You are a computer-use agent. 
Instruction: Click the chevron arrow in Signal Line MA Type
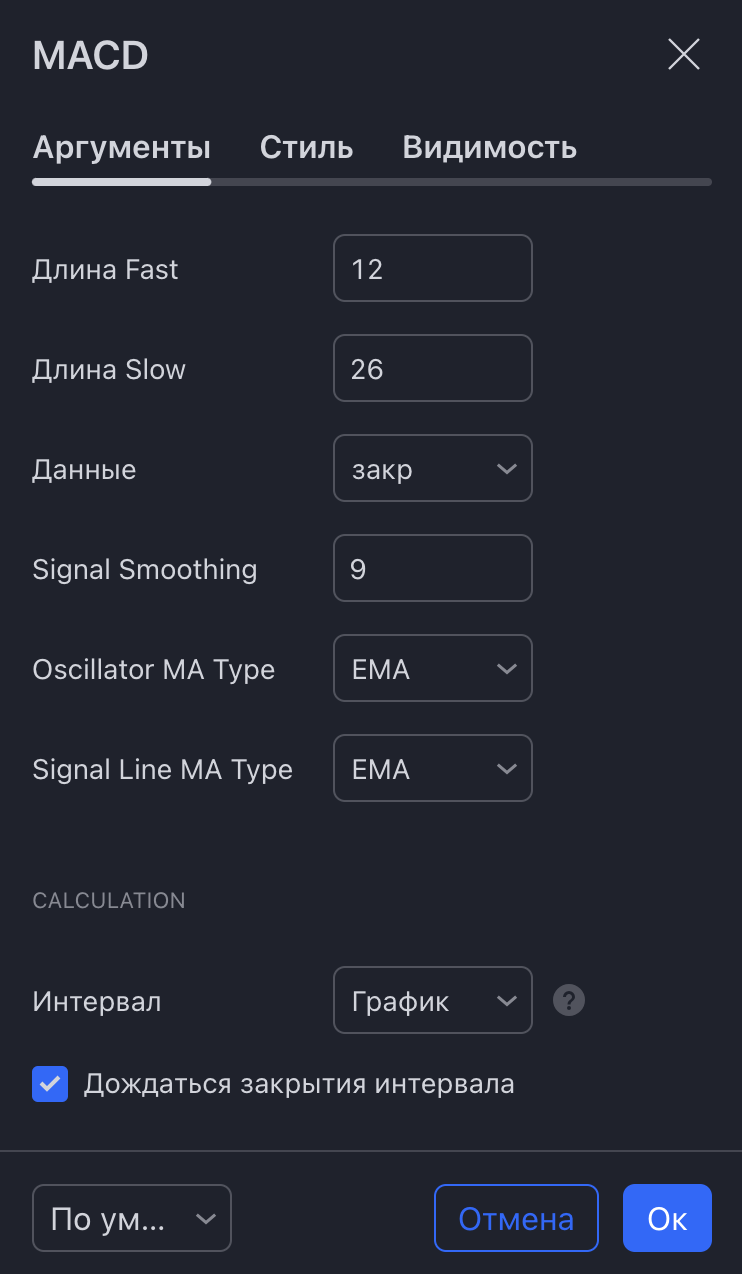(506, 769)
